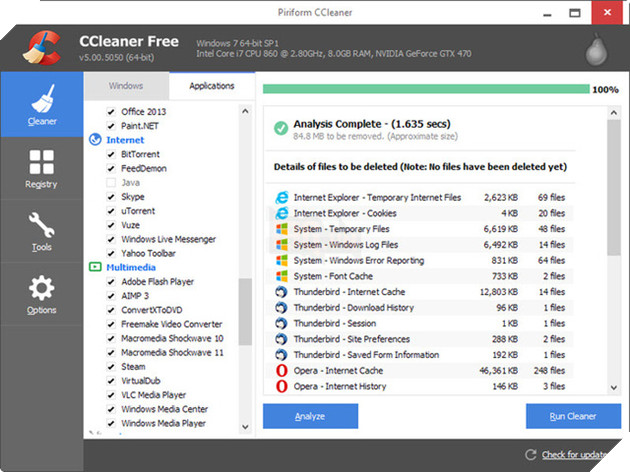Enable the Java checkbox
The image size is (630, 472).
tap(111, 183)
